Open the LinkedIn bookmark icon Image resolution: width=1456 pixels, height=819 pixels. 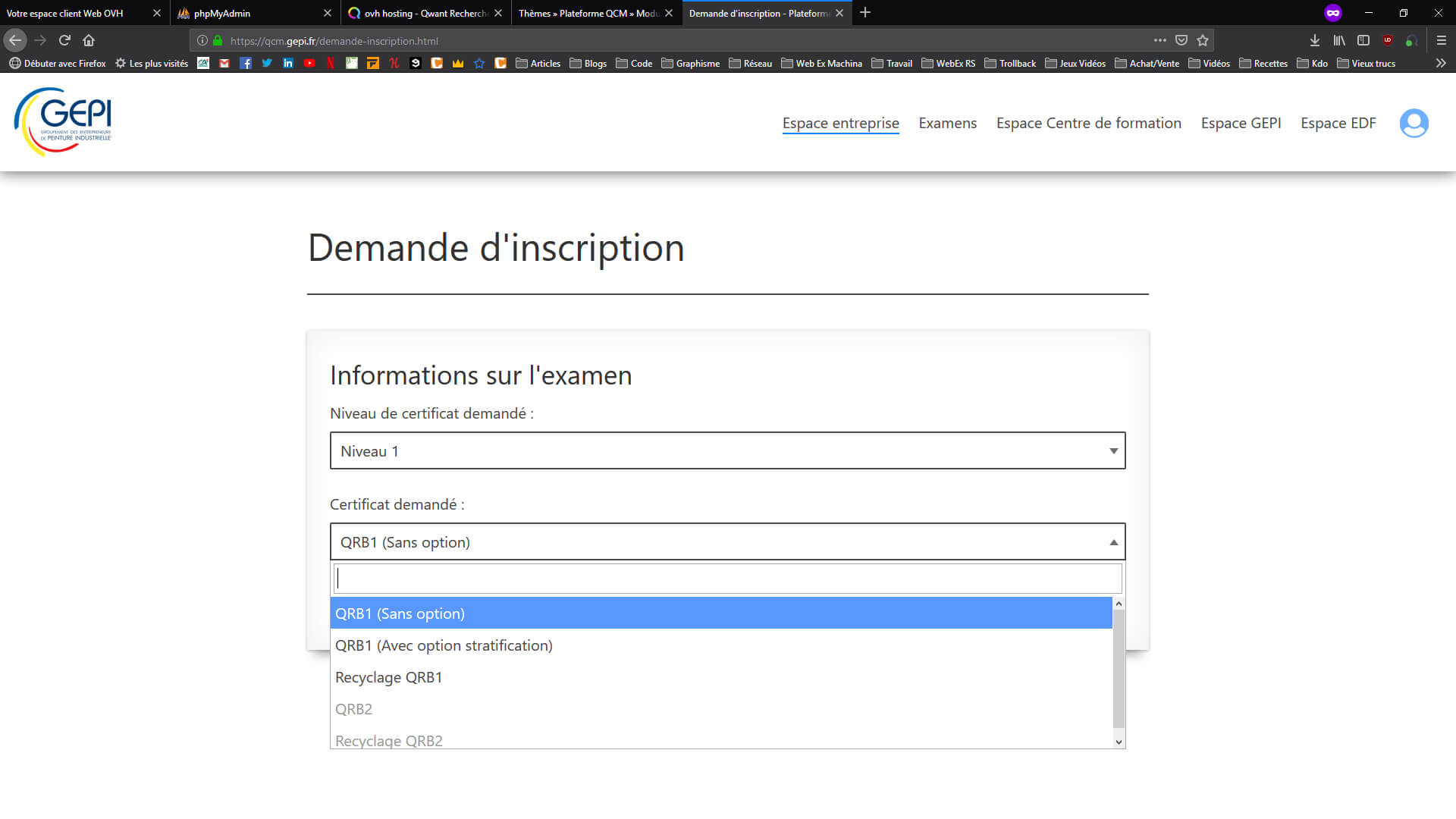288,64
